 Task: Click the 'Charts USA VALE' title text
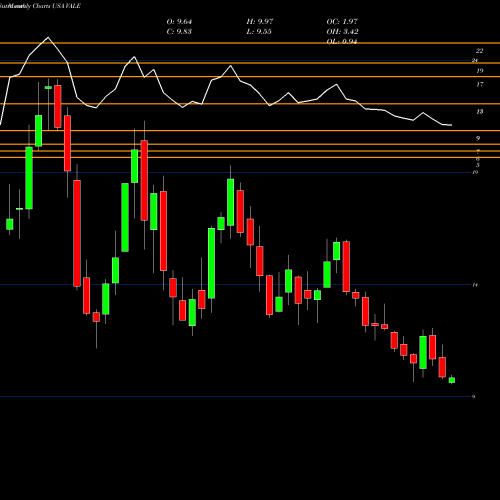pyautogui.click(x=57, y=6)
